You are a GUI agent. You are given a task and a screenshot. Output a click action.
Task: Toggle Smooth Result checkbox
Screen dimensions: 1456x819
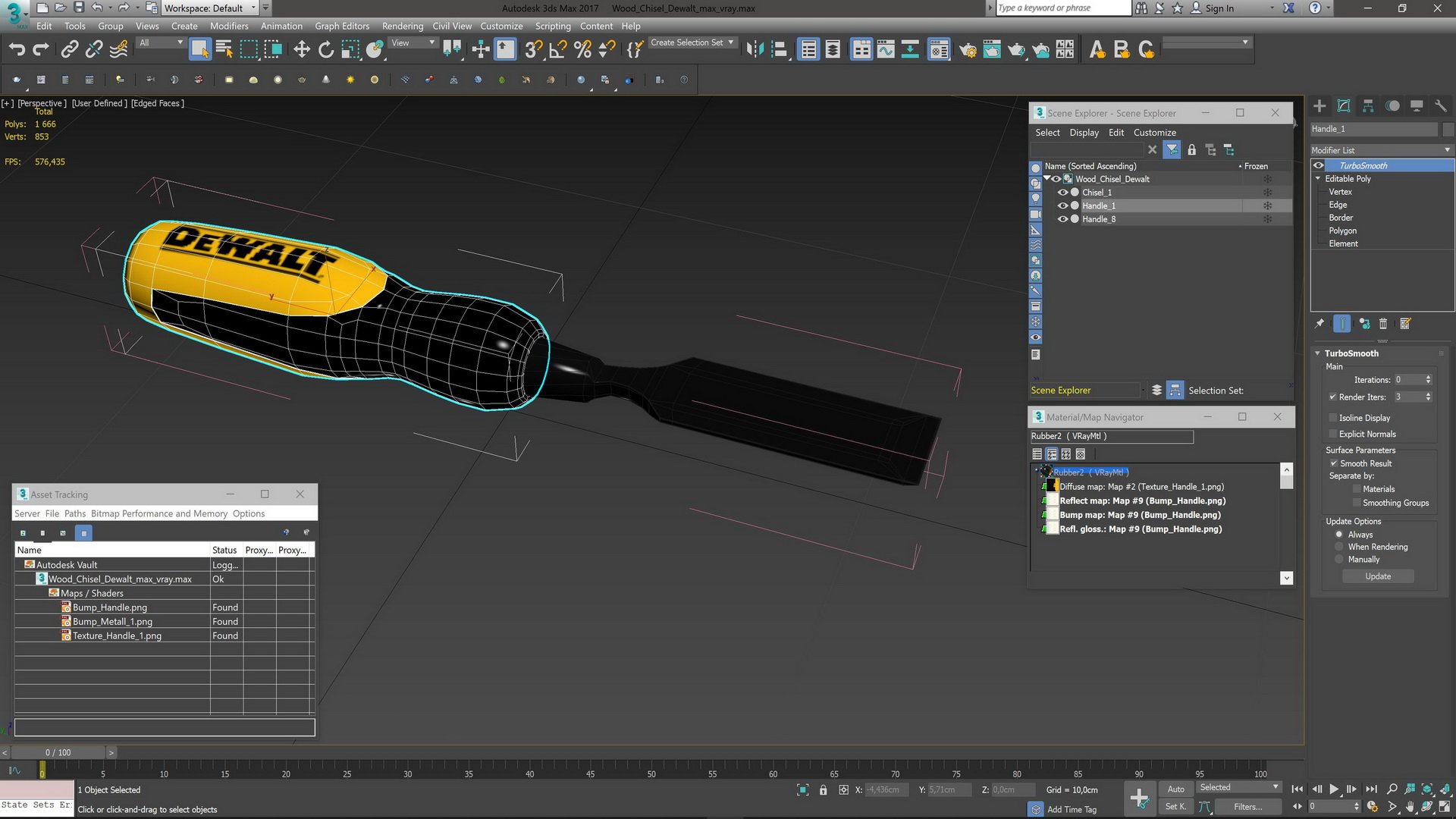tap(1333, 464)
